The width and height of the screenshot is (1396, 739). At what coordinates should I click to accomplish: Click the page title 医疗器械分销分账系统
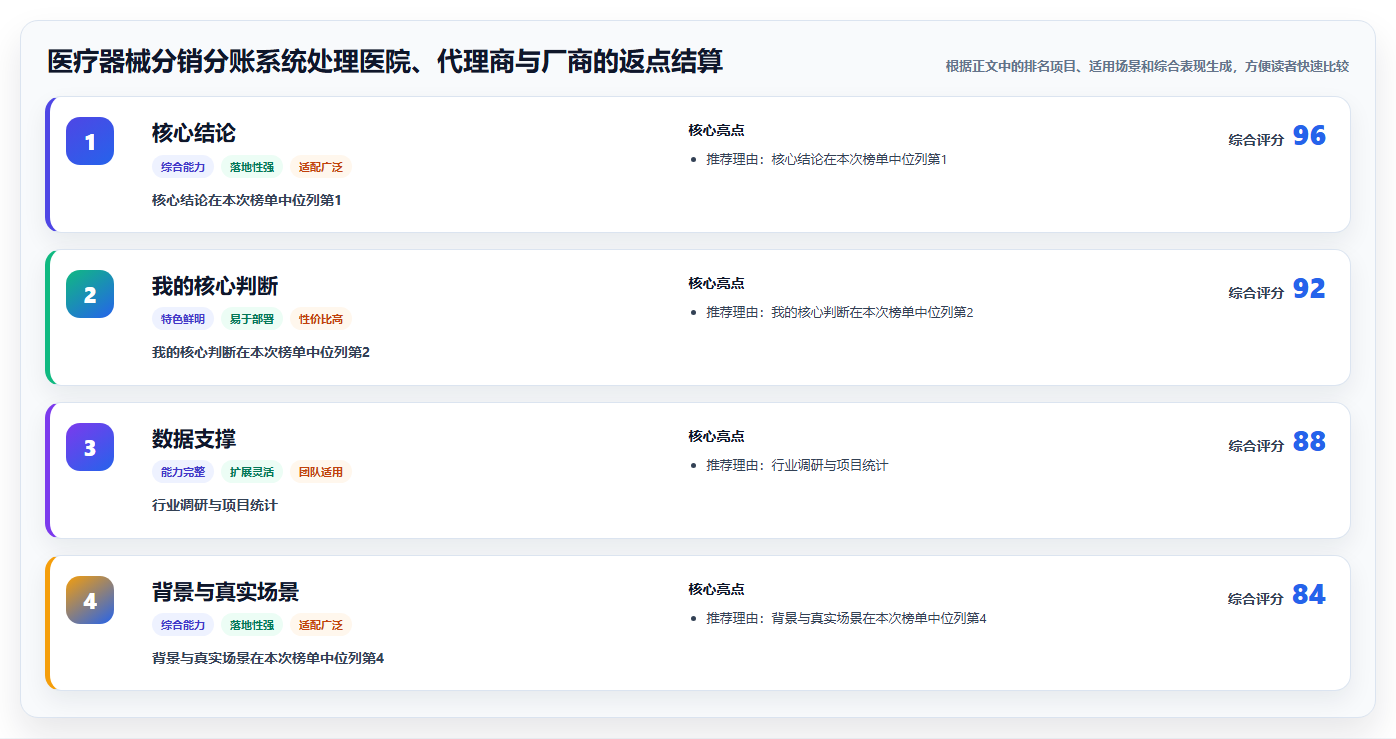pyautogui.click(x=385, y=62)
